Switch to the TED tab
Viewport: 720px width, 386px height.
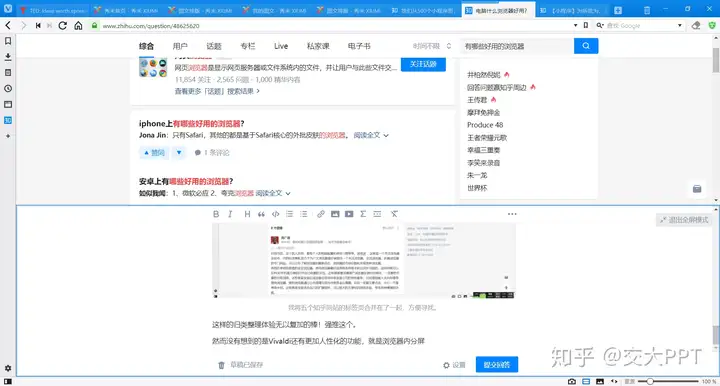(x=53, y=10)
